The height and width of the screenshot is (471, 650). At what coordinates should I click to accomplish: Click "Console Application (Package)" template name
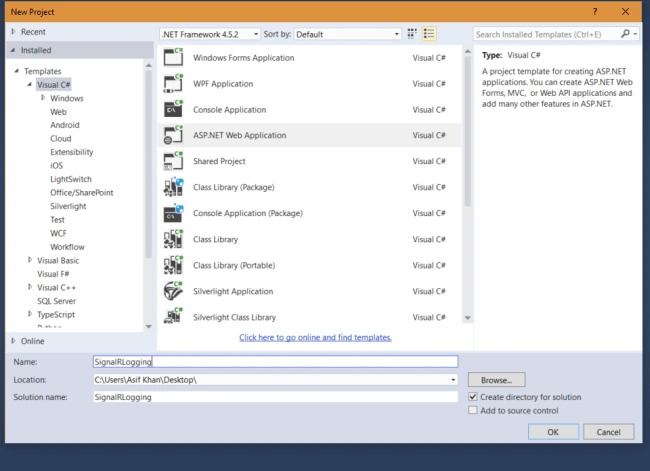click(x=248, y=213)
